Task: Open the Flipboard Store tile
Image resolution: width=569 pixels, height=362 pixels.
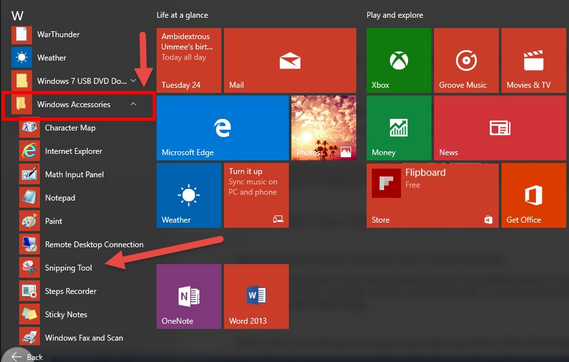Action: coord(433,196)
